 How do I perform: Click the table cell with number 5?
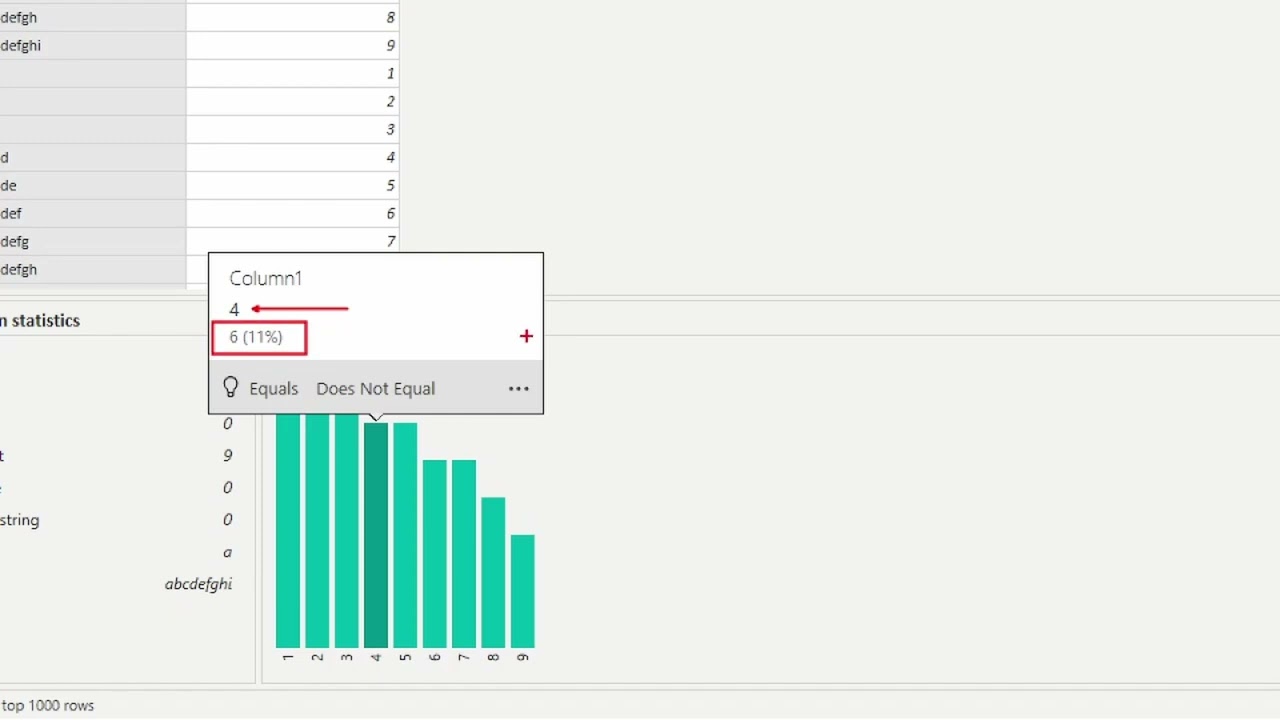click(293, 185)
